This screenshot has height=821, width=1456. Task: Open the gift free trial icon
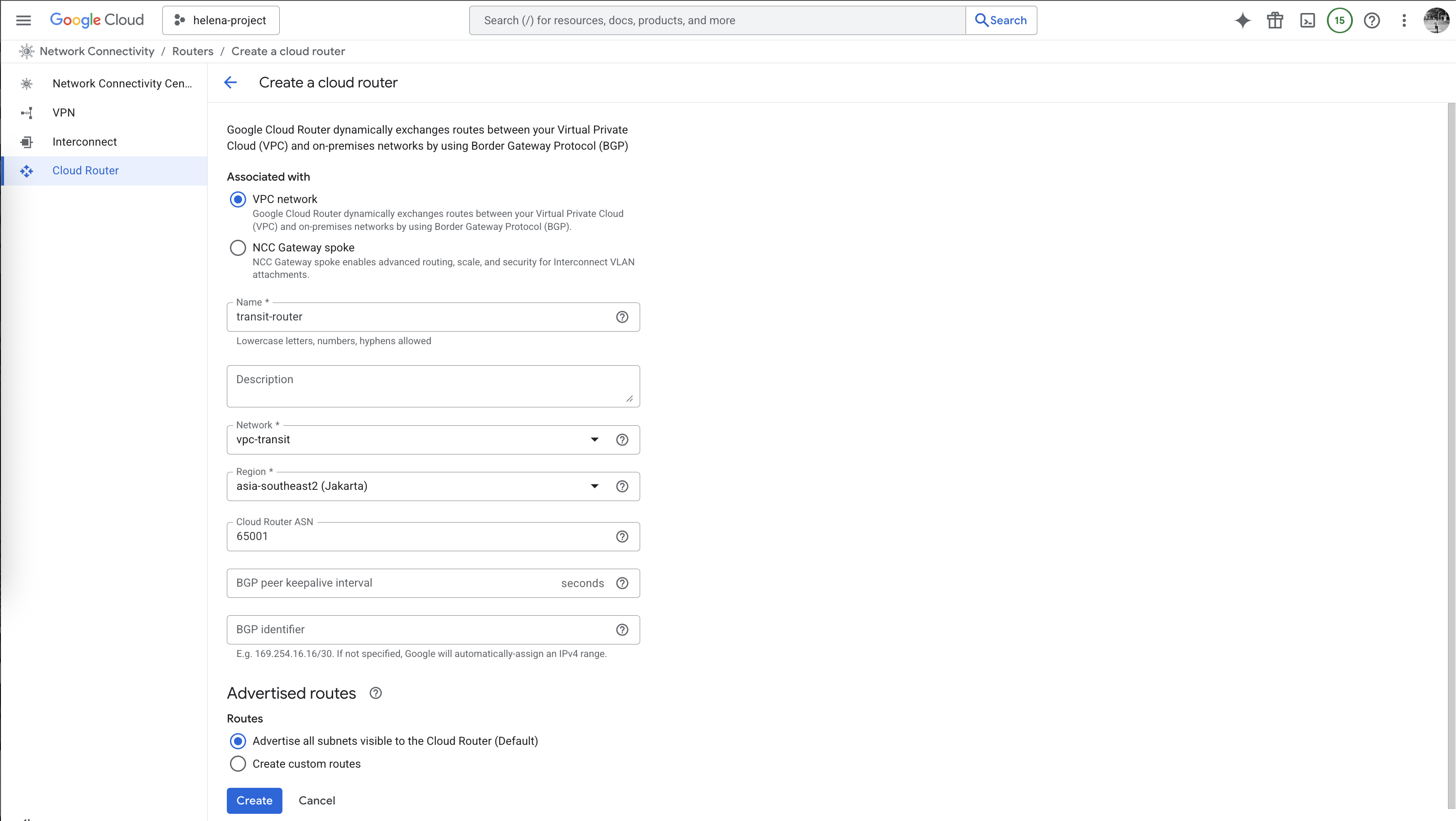point(1274,20)
